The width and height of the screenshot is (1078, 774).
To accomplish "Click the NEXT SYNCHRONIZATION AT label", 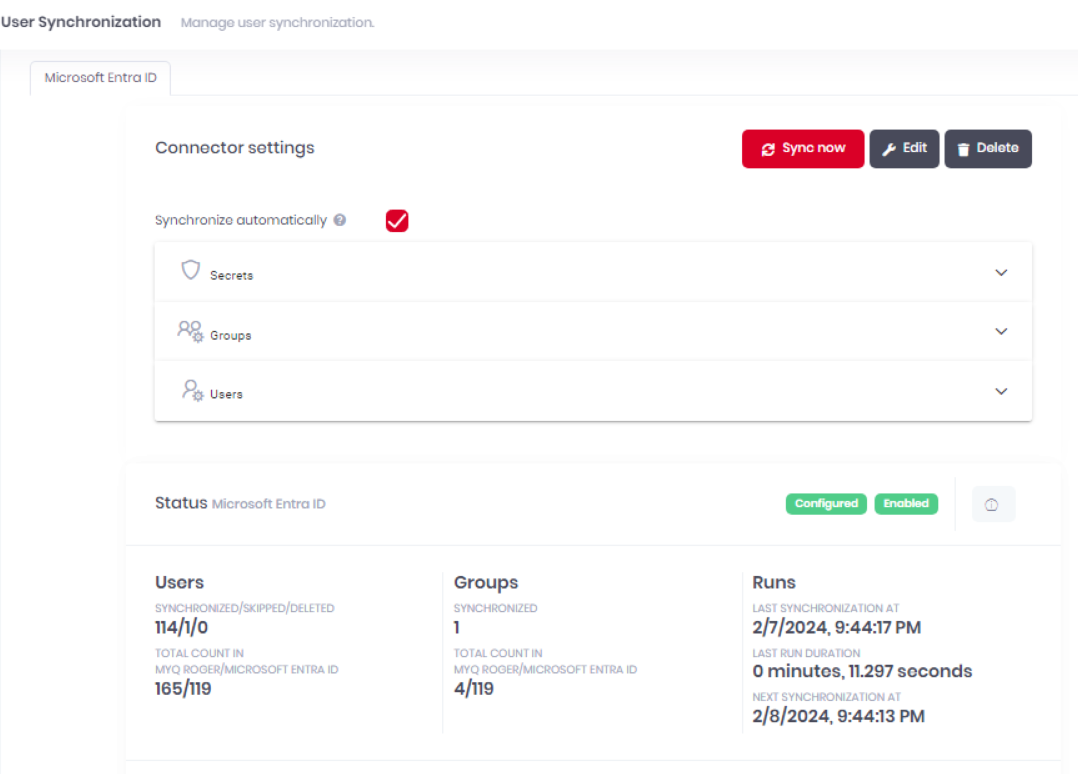I will [x=826, y=697].
